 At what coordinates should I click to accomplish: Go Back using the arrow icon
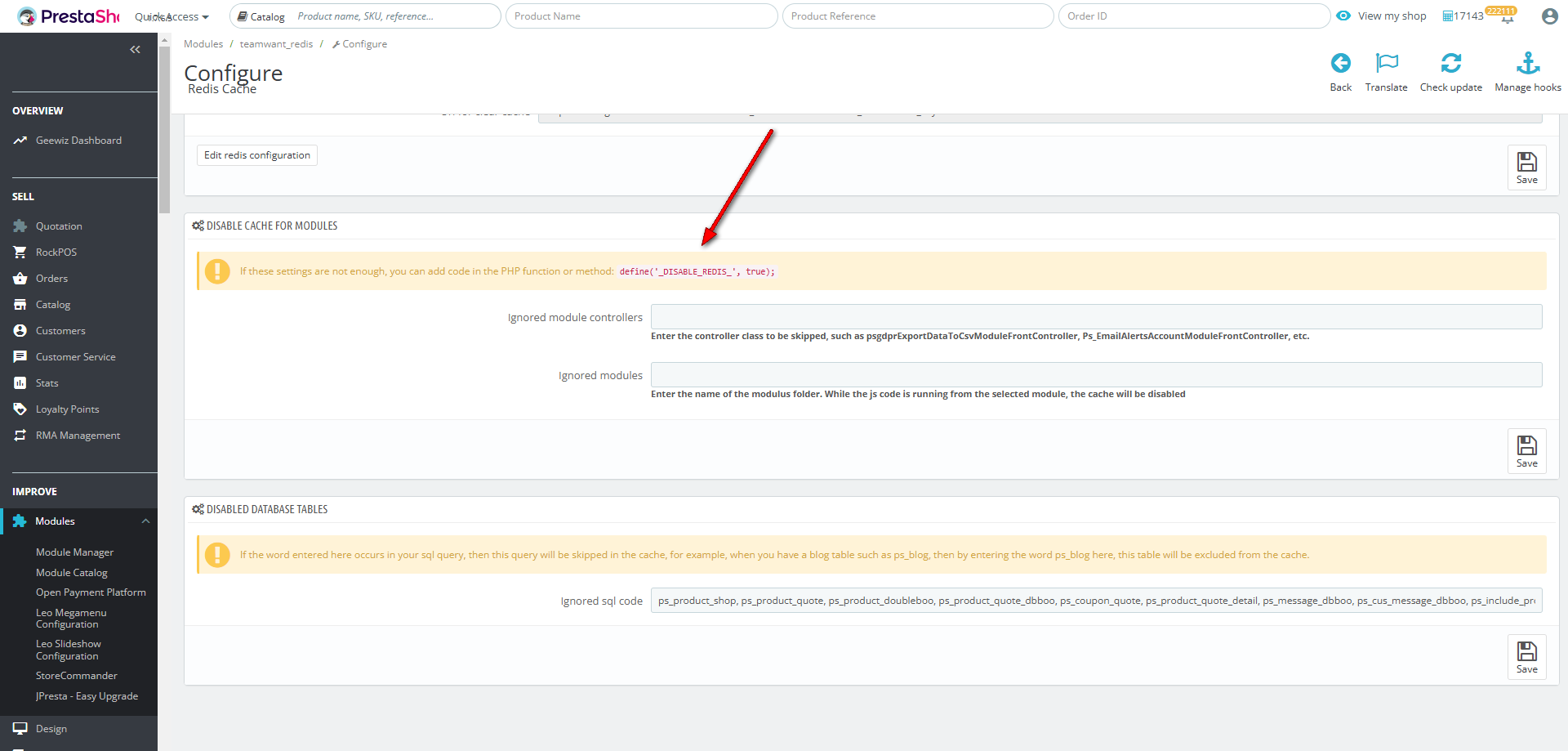(1340, 64)
